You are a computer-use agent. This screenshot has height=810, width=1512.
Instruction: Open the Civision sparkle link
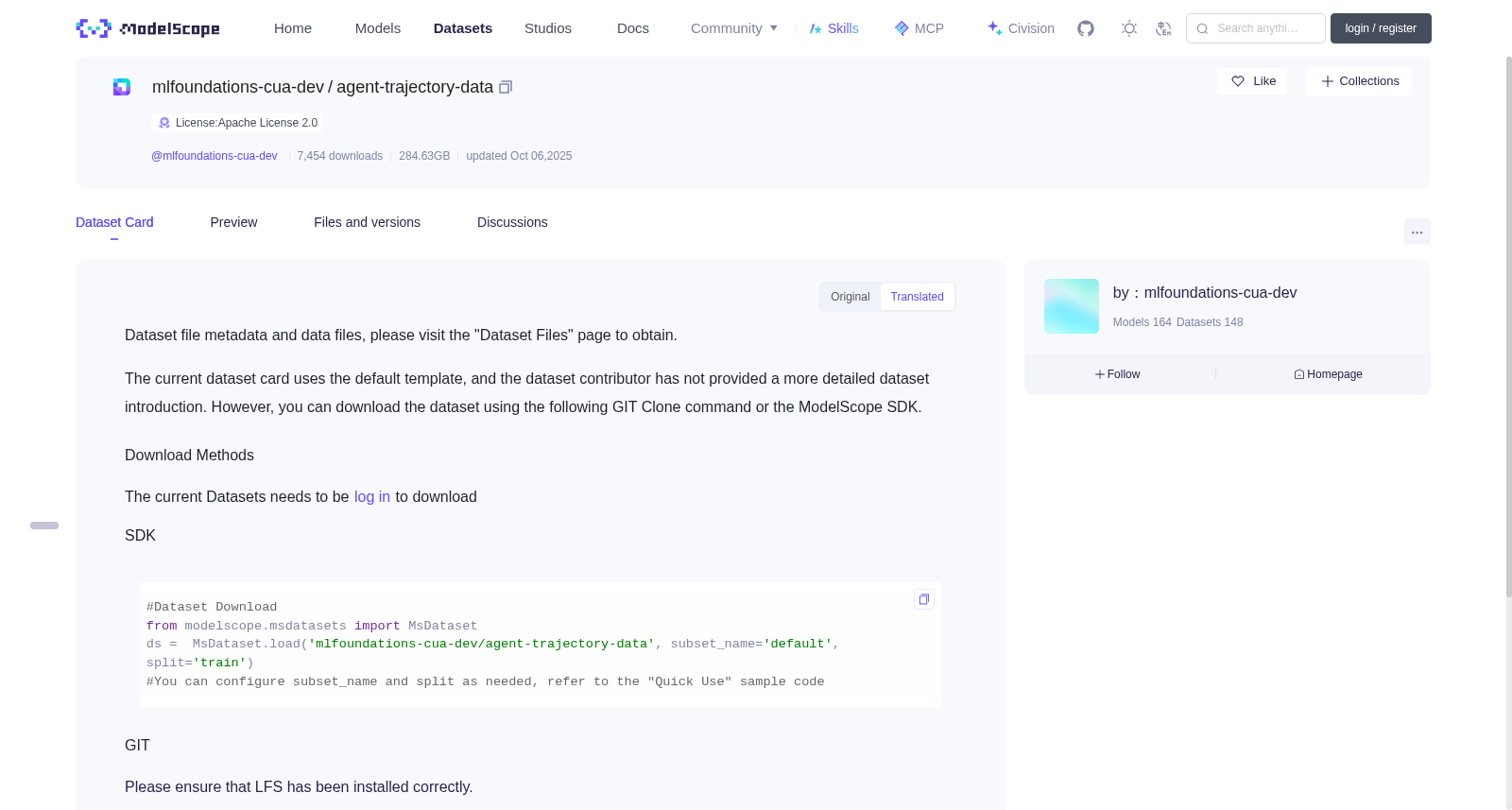click(x=1021, y=28)
